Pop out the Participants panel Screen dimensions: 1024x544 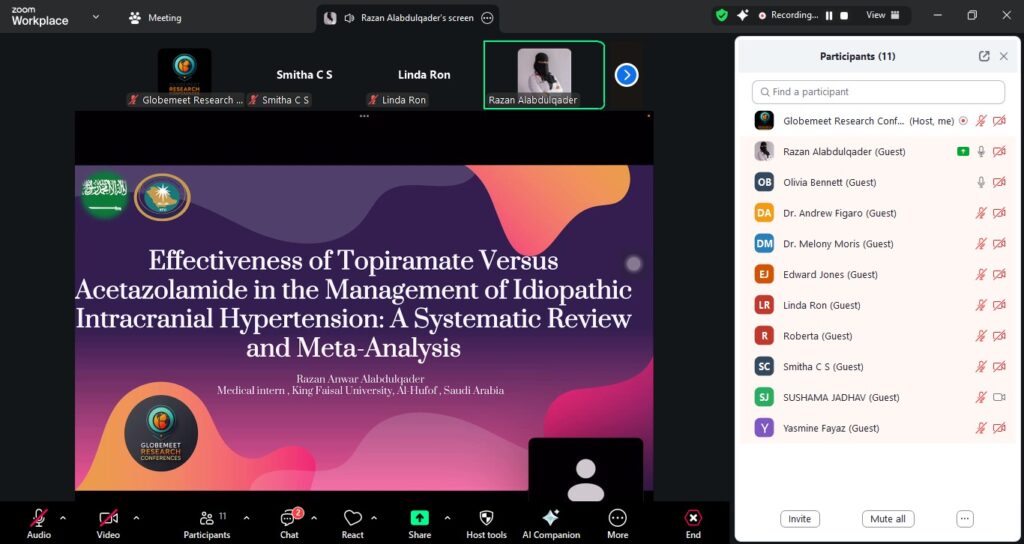click(x=984, y=57)
